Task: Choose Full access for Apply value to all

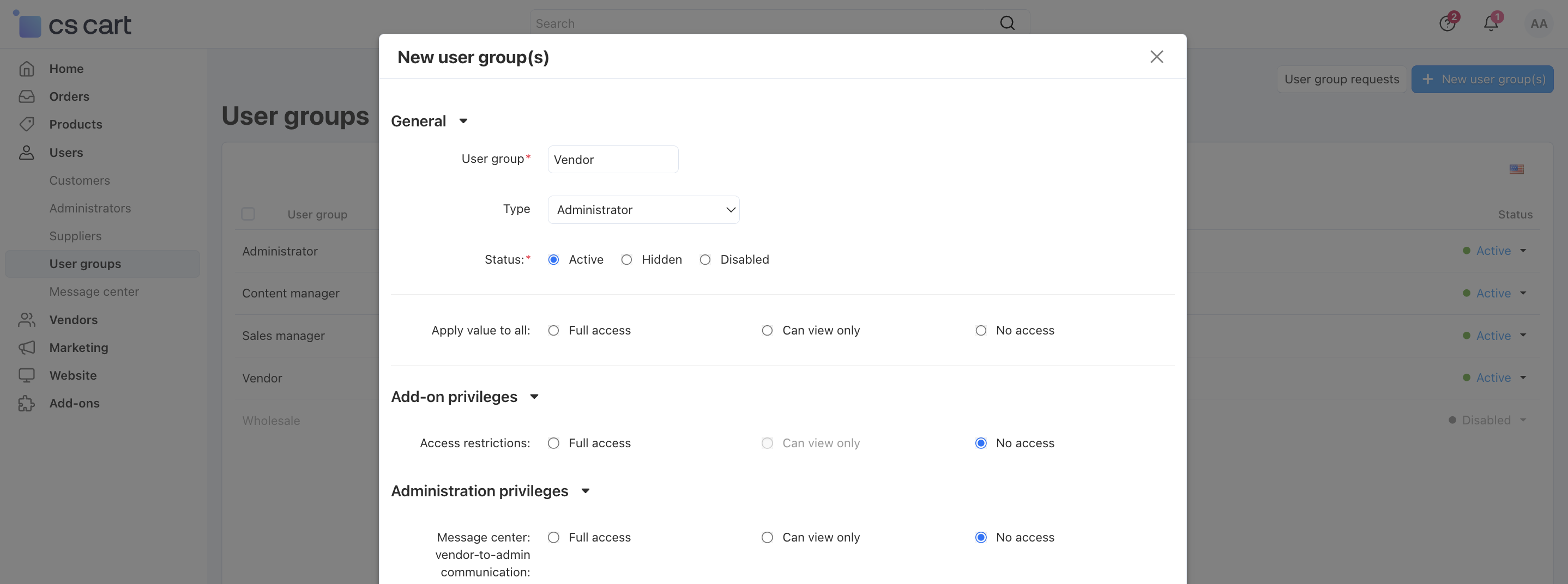Action: click(553, 330)
